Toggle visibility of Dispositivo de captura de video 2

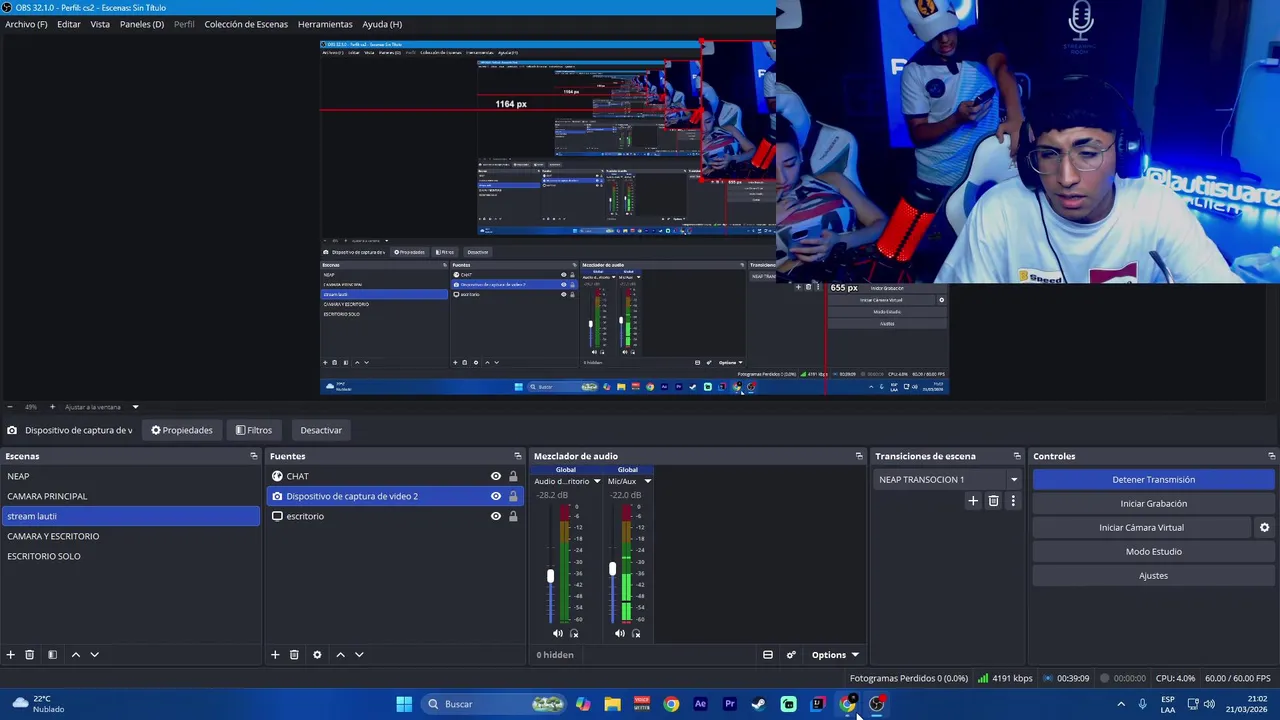pos(495,496)
